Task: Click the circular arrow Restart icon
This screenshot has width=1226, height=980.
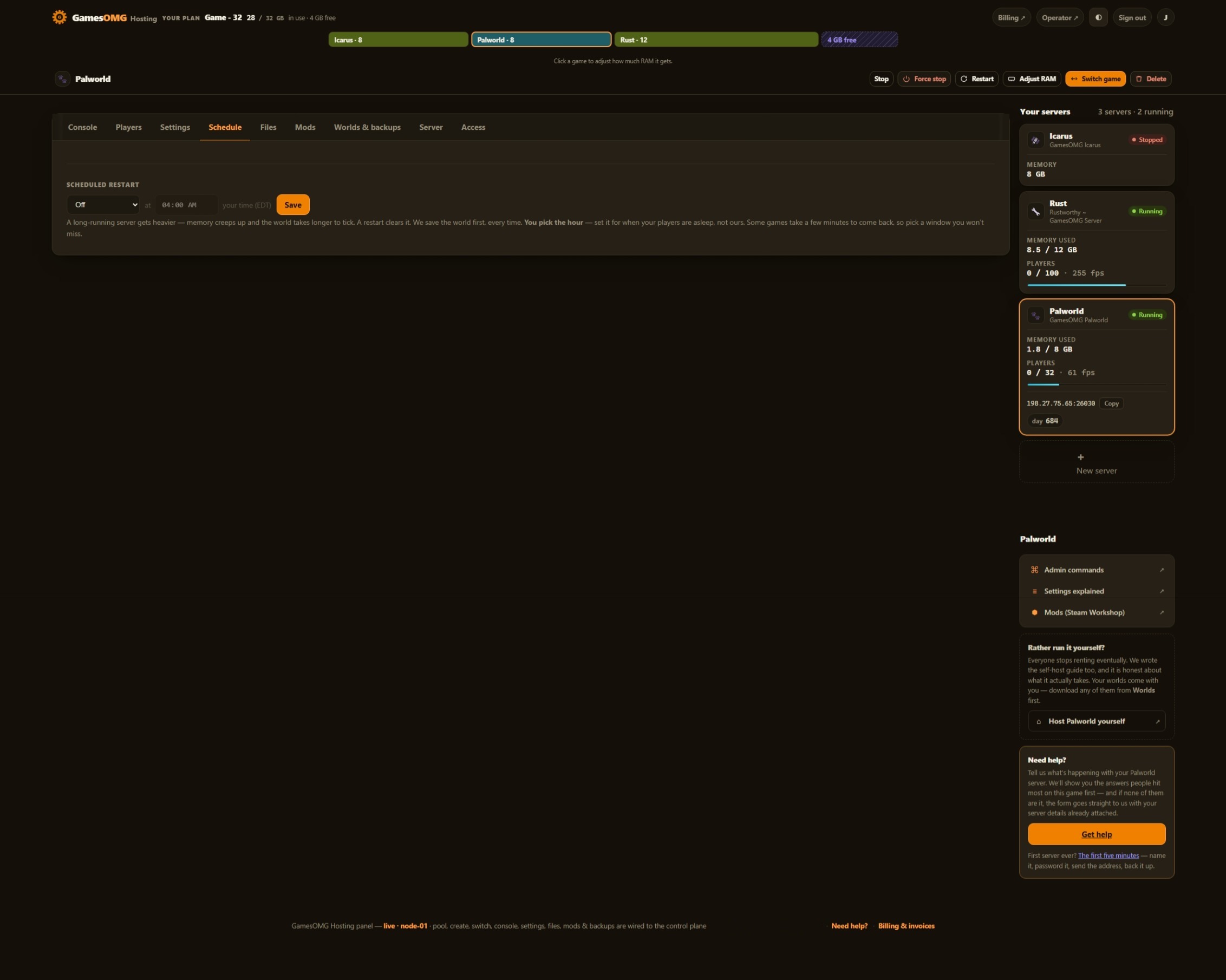Action: coord(964,79)
